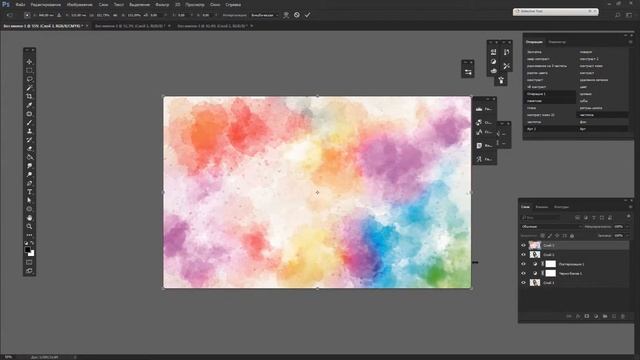Toggle lock all layer attributes
This screenshot has width=640, height=360.
572,236
